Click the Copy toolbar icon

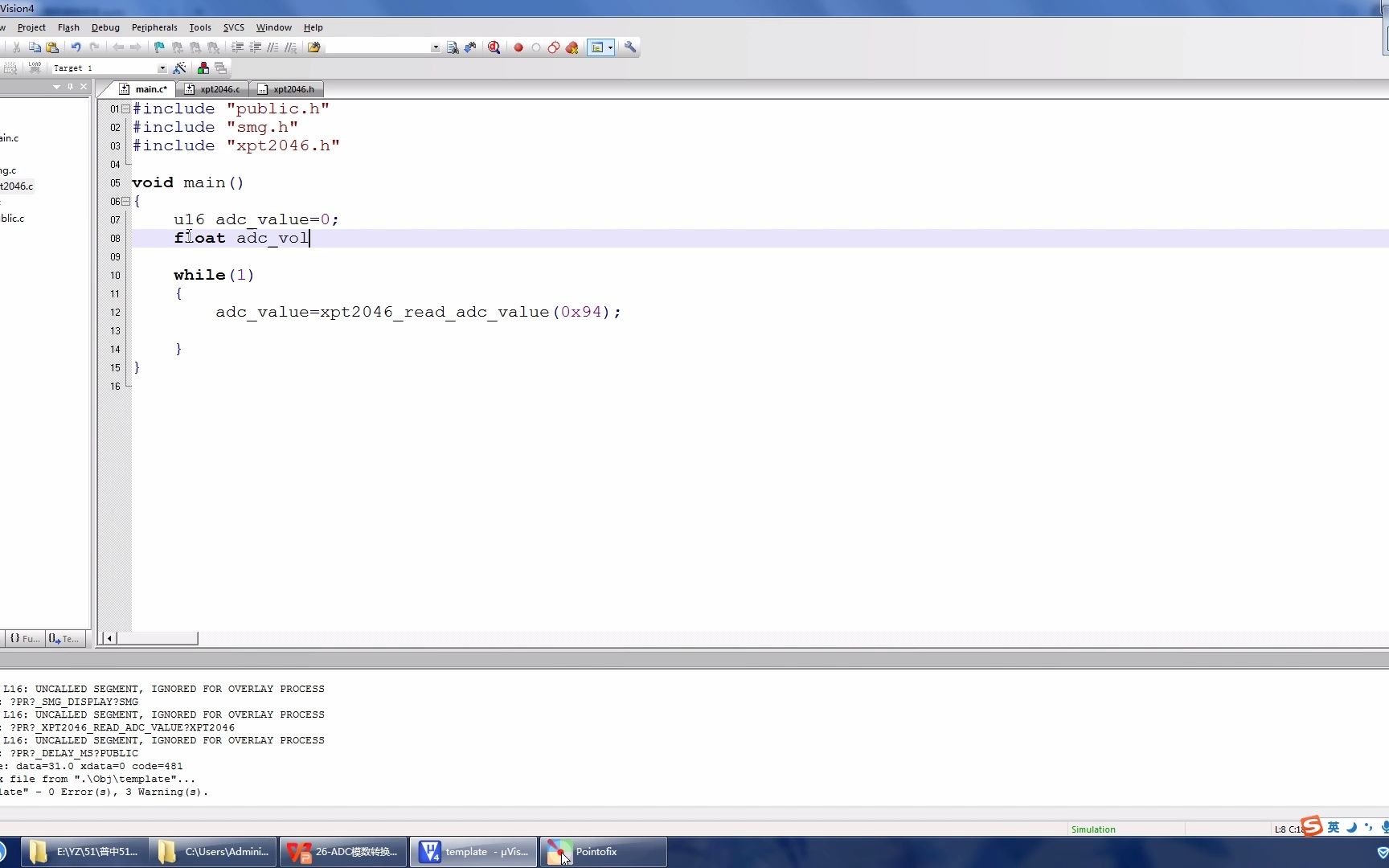coord(35,47)
